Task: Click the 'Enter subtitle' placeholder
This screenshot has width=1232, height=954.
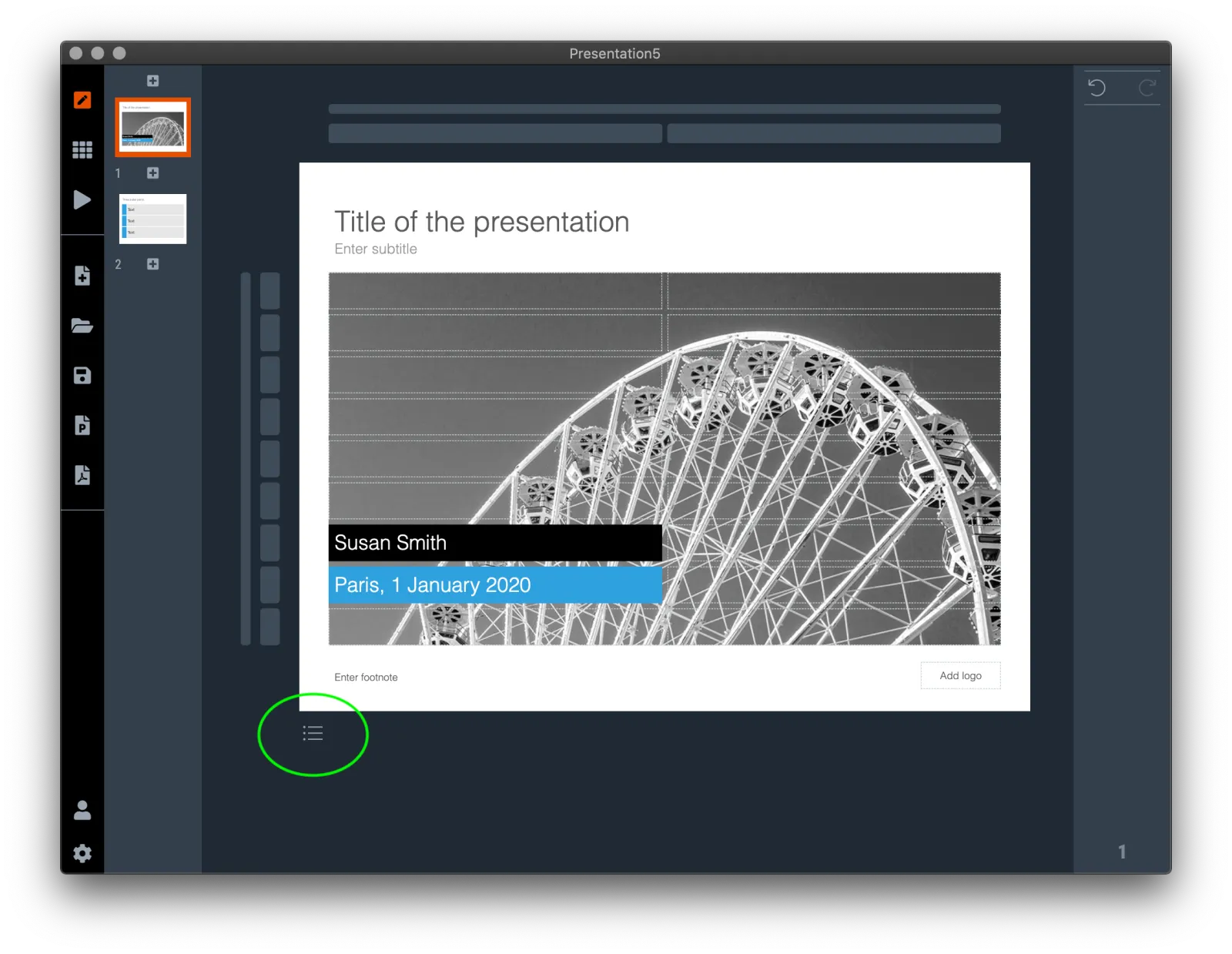Action: pos(376,249)
